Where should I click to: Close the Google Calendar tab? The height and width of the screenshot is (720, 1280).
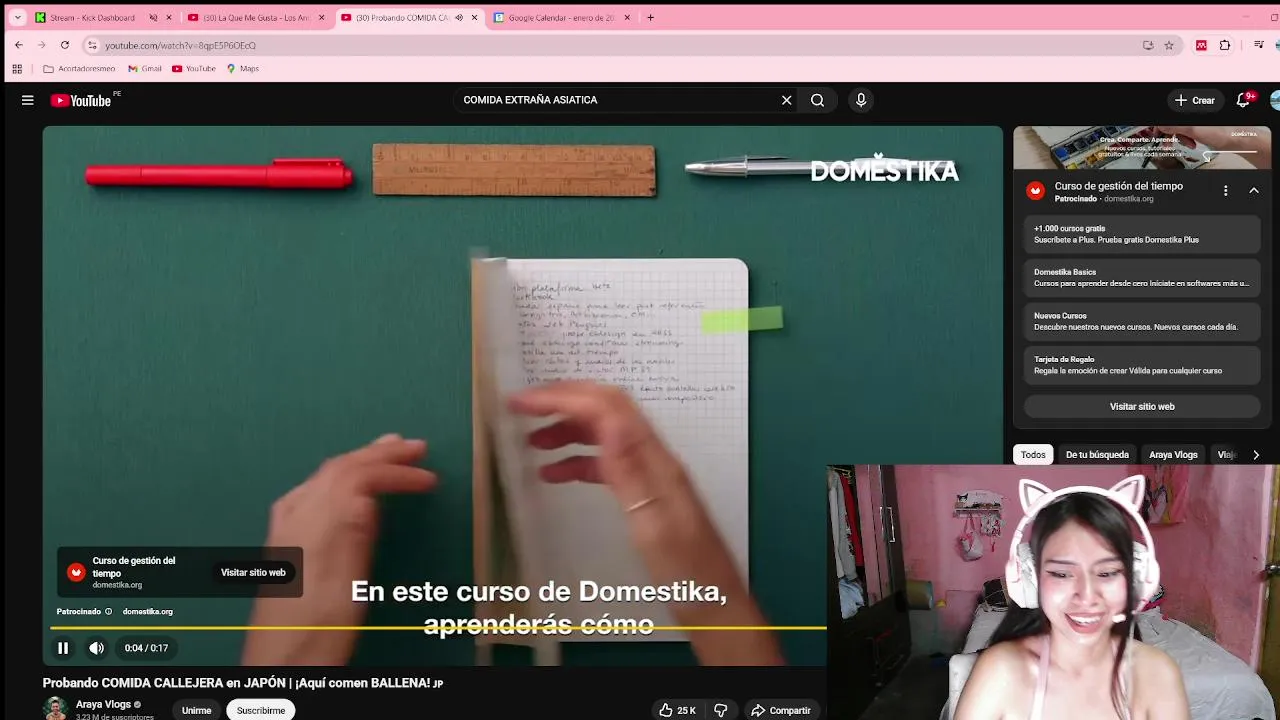627,17
